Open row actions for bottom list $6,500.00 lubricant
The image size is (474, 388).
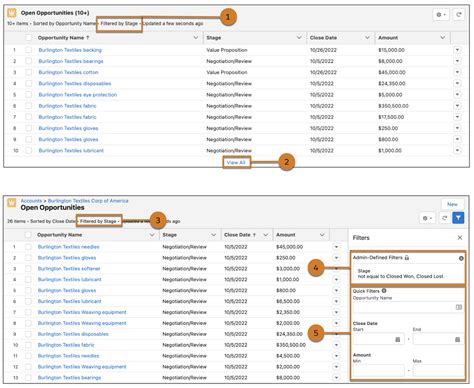click(336, 301)
